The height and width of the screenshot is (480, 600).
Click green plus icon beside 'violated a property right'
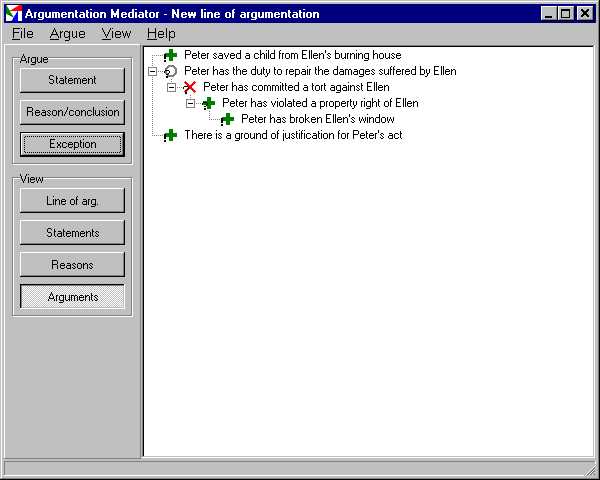click(x=208, y=104)
